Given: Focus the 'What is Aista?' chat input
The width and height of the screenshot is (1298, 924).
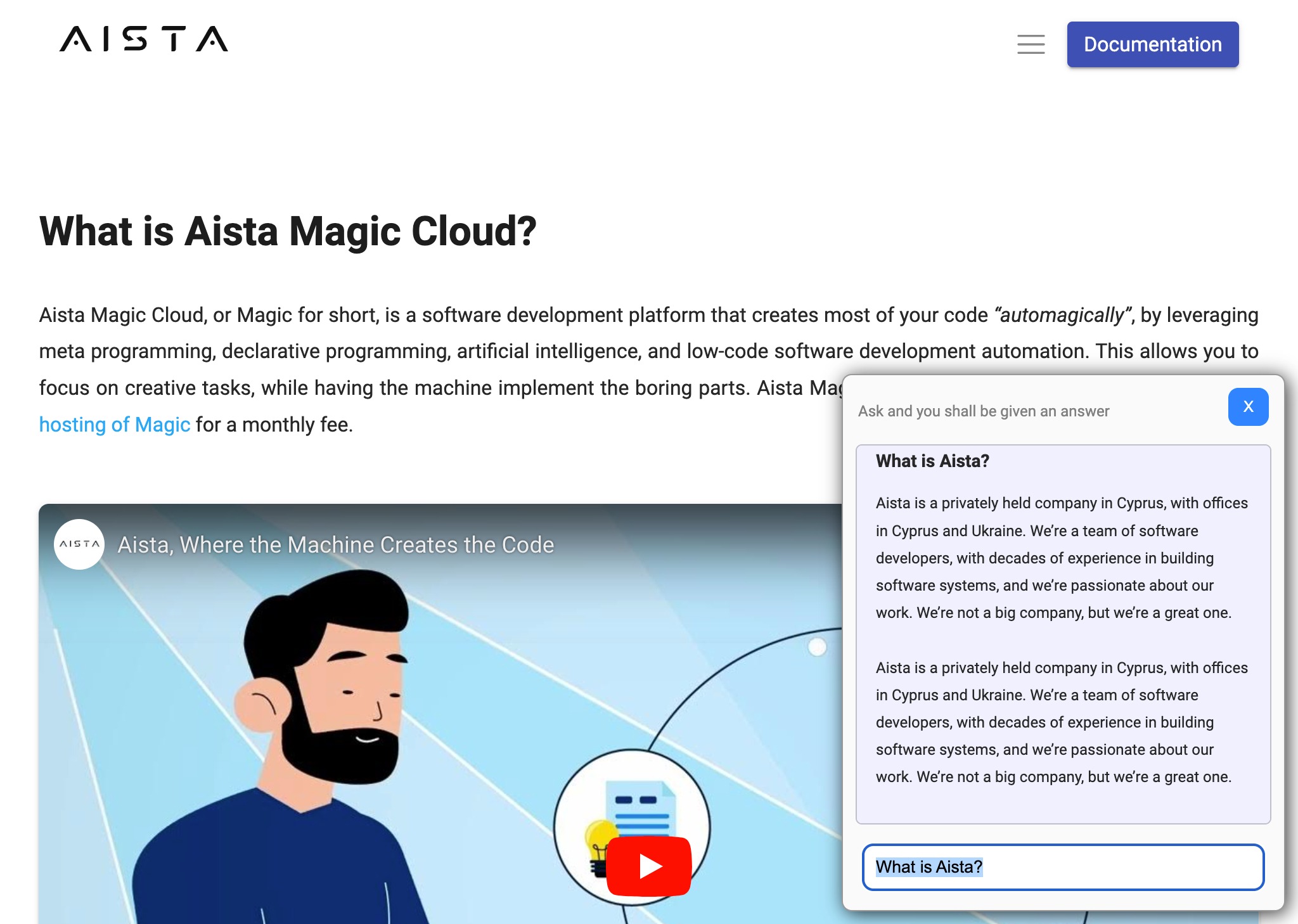Looking at the screenshot, I should coord(1063,867).
